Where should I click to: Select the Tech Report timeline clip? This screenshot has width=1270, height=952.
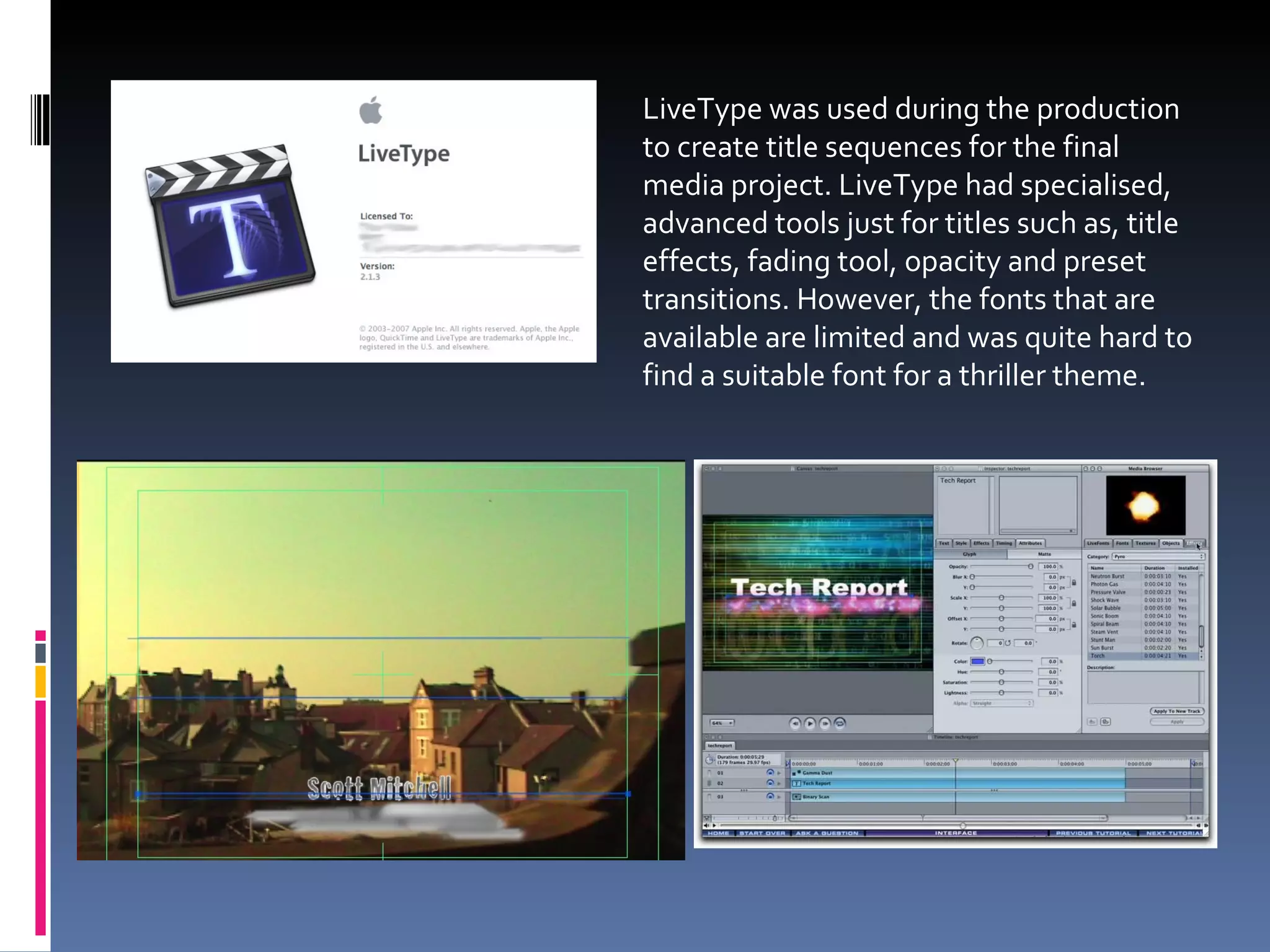pos(958,783)
